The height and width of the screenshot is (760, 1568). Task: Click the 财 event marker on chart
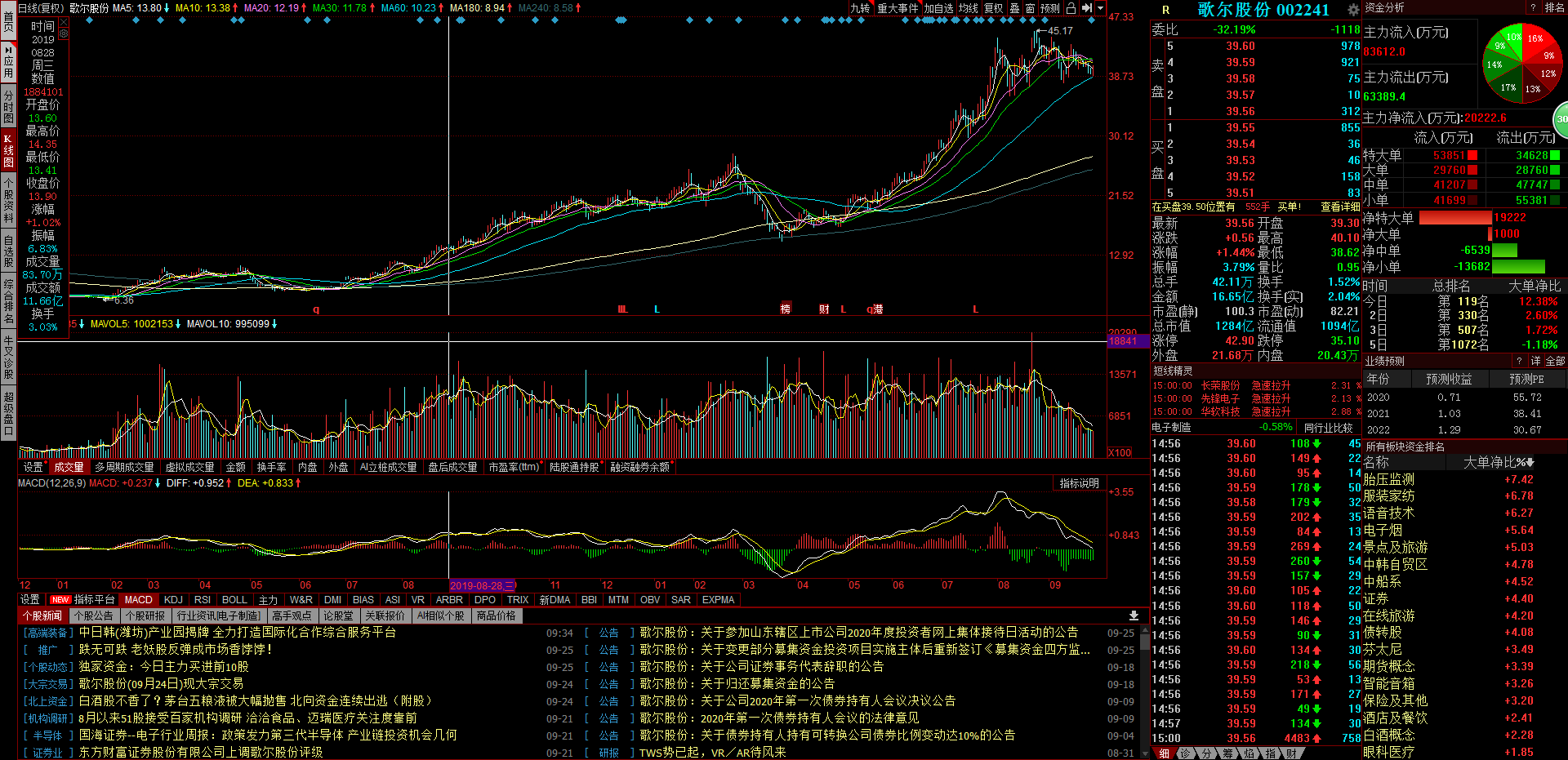pos(824,309)
